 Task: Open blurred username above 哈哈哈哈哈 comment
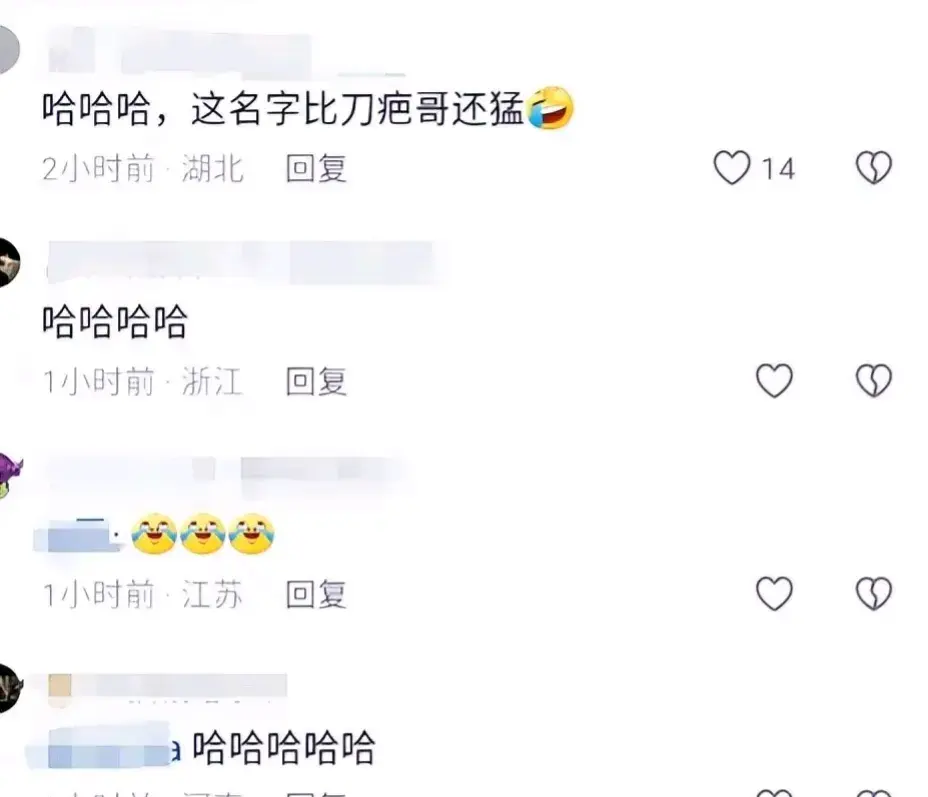click(167, 686)
